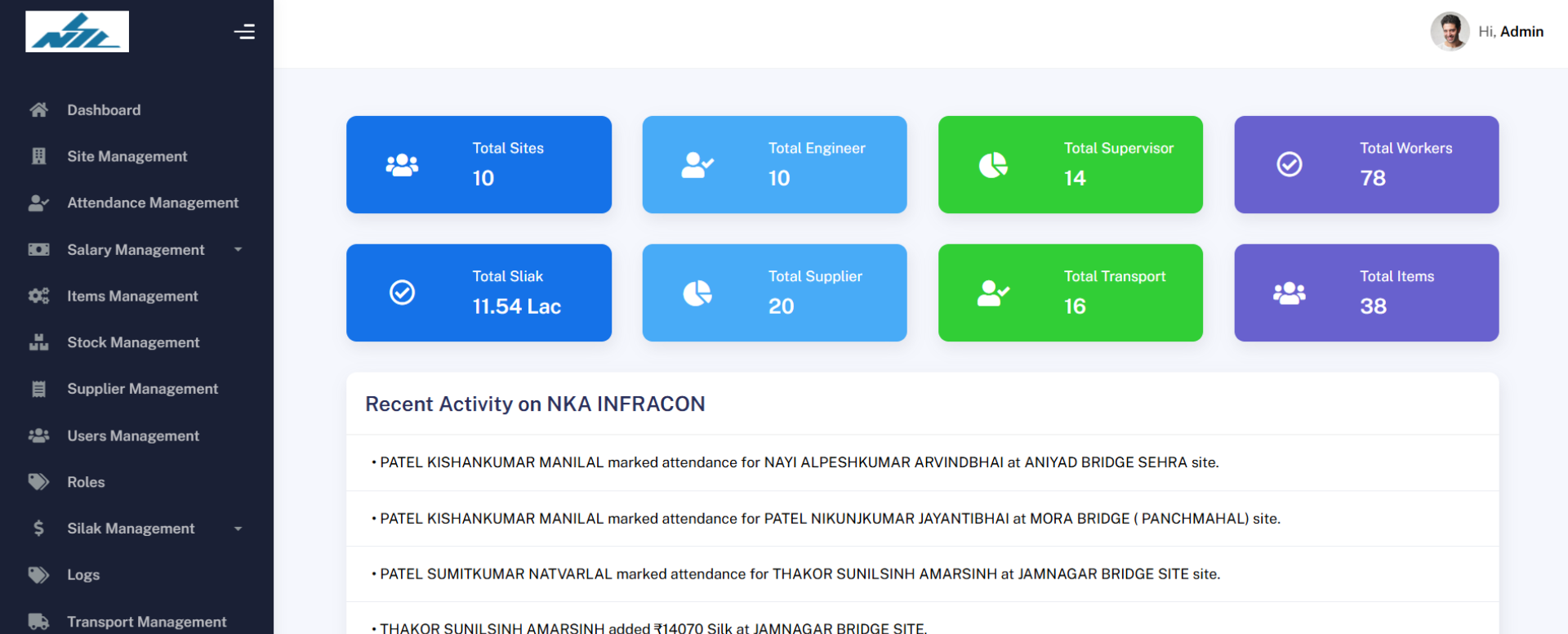Click the Silak Management dollar icon
Viewport: 1568px width, 634px height.
[x=38, y=529]
